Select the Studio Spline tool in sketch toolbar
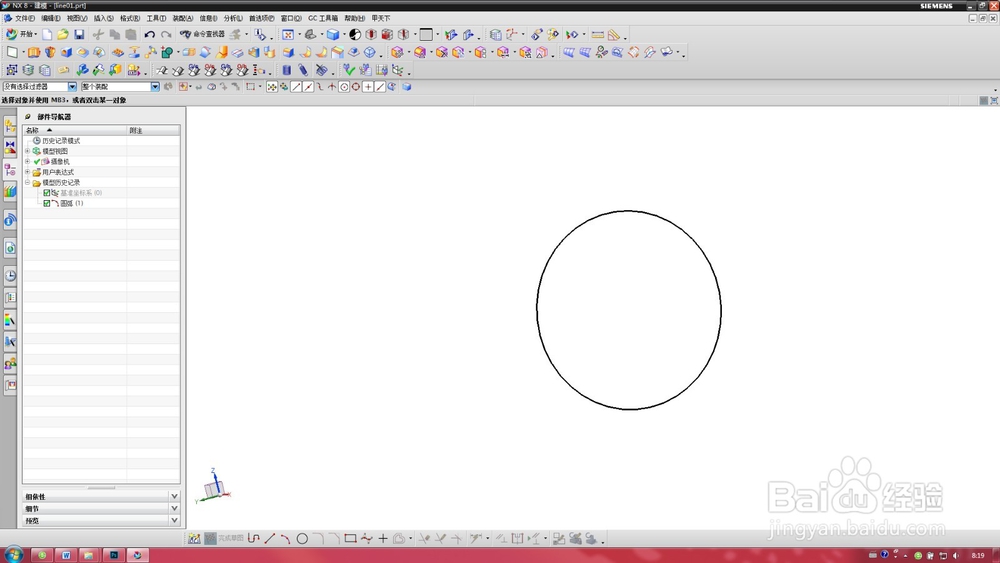The image size is (1000, 563). coord(366,539)
